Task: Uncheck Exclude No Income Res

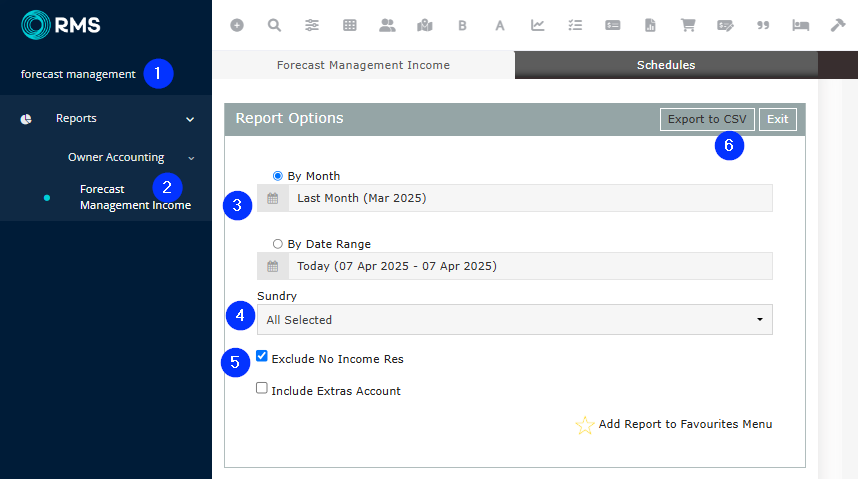Action: pyautogui.click(x=262, y=356)
